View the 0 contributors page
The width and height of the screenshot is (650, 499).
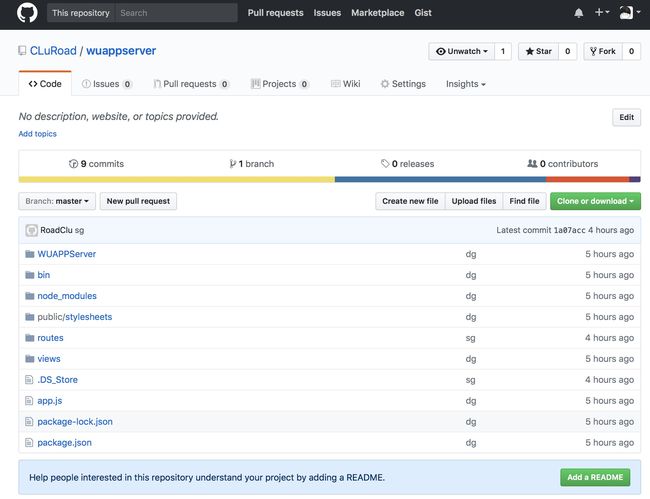click(563, 164)
